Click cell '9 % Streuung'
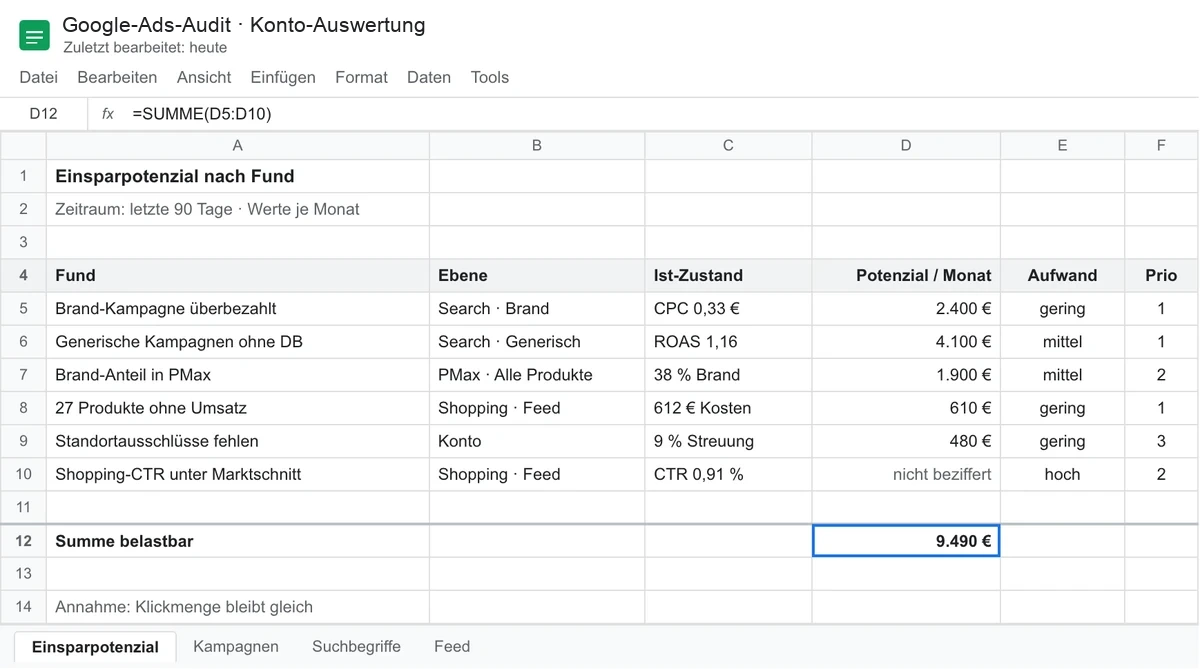Screen dimensions: 1200x669 (728, 441)
